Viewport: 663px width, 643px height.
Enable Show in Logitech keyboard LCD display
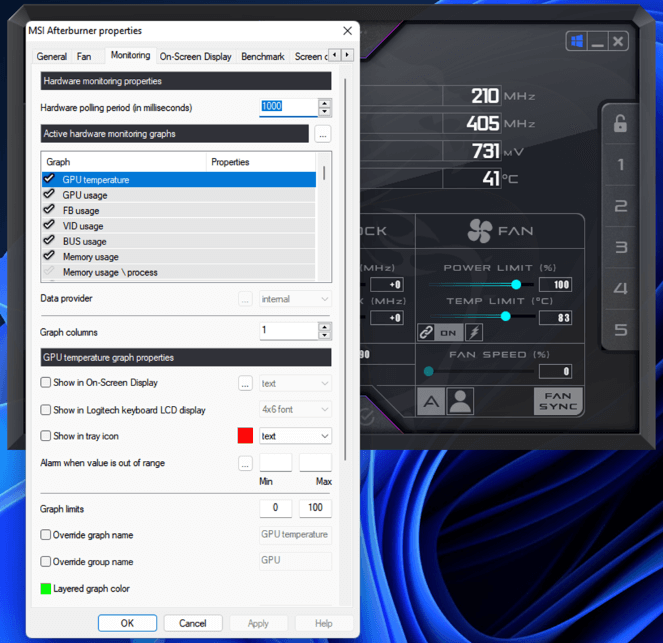(x=46, y=410)
